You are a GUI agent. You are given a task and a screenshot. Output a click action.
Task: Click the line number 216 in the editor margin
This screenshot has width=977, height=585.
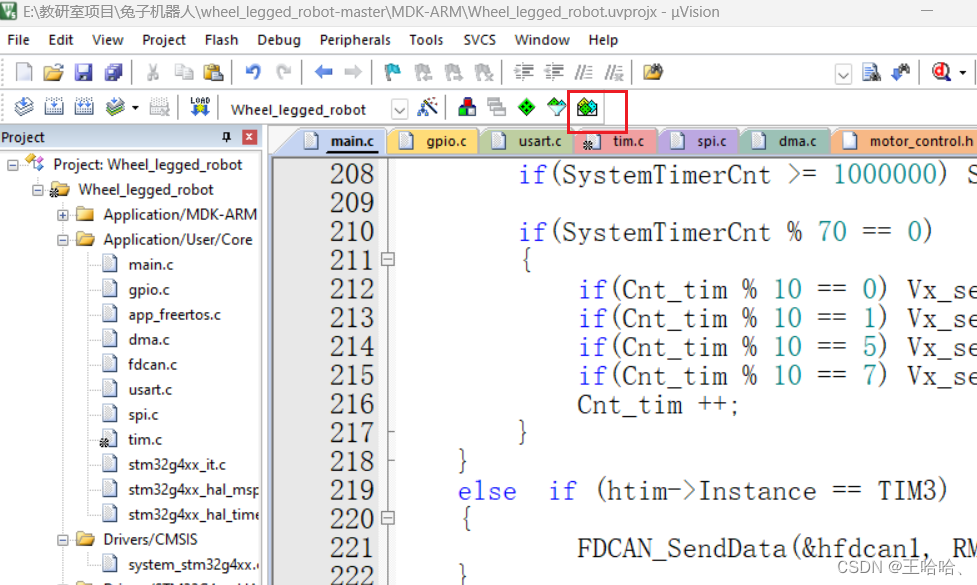coord(352,404)
